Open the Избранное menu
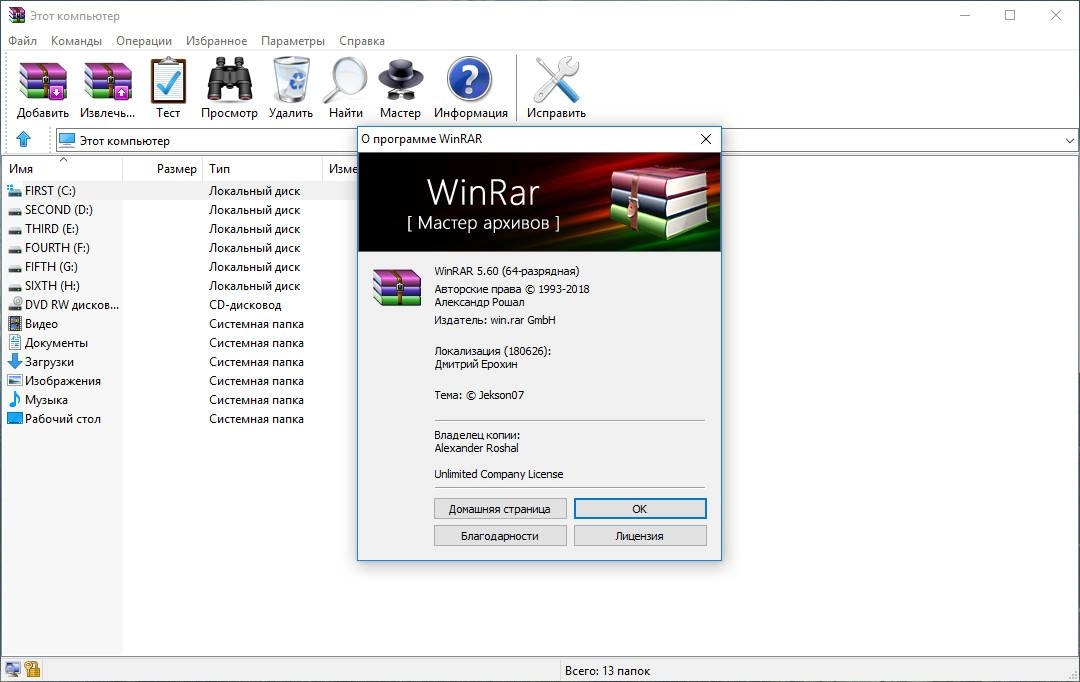This screenshot has height=682, width=1080. (216, 41)
